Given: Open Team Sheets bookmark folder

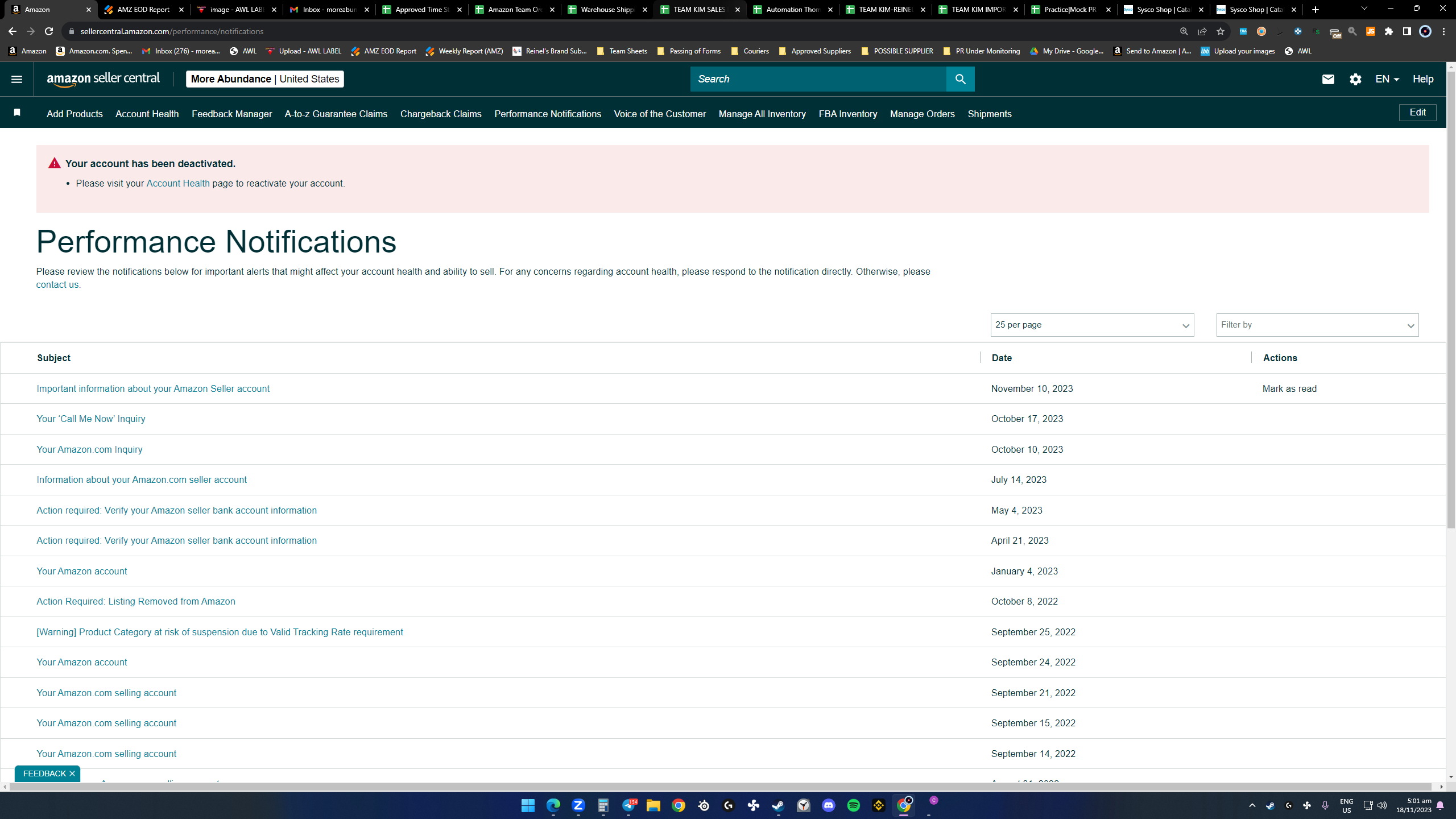Looking at the screenshot, I should pos(622,51).
